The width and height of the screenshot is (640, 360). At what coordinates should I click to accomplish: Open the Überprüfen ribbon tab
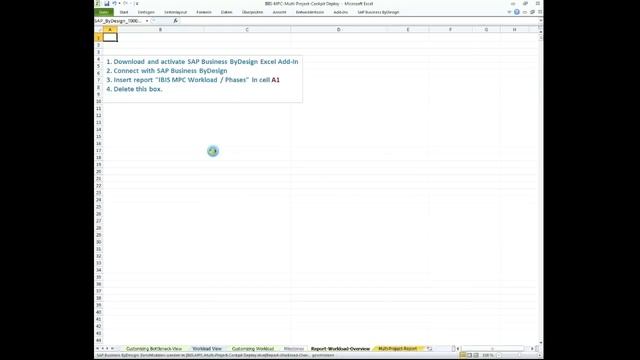click(x=252, y=12)
